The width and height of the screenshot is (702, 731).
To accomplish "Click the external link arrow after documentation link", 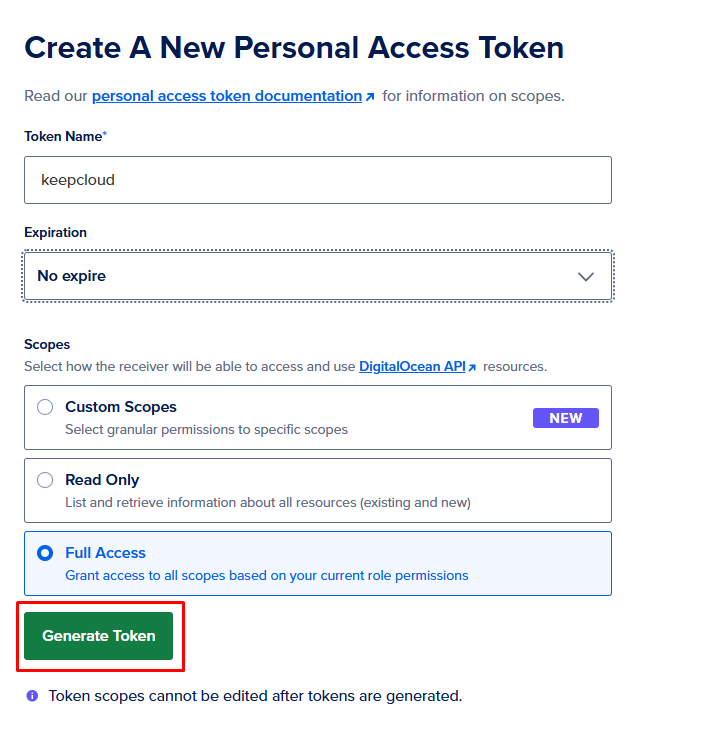I will (370, 97).
